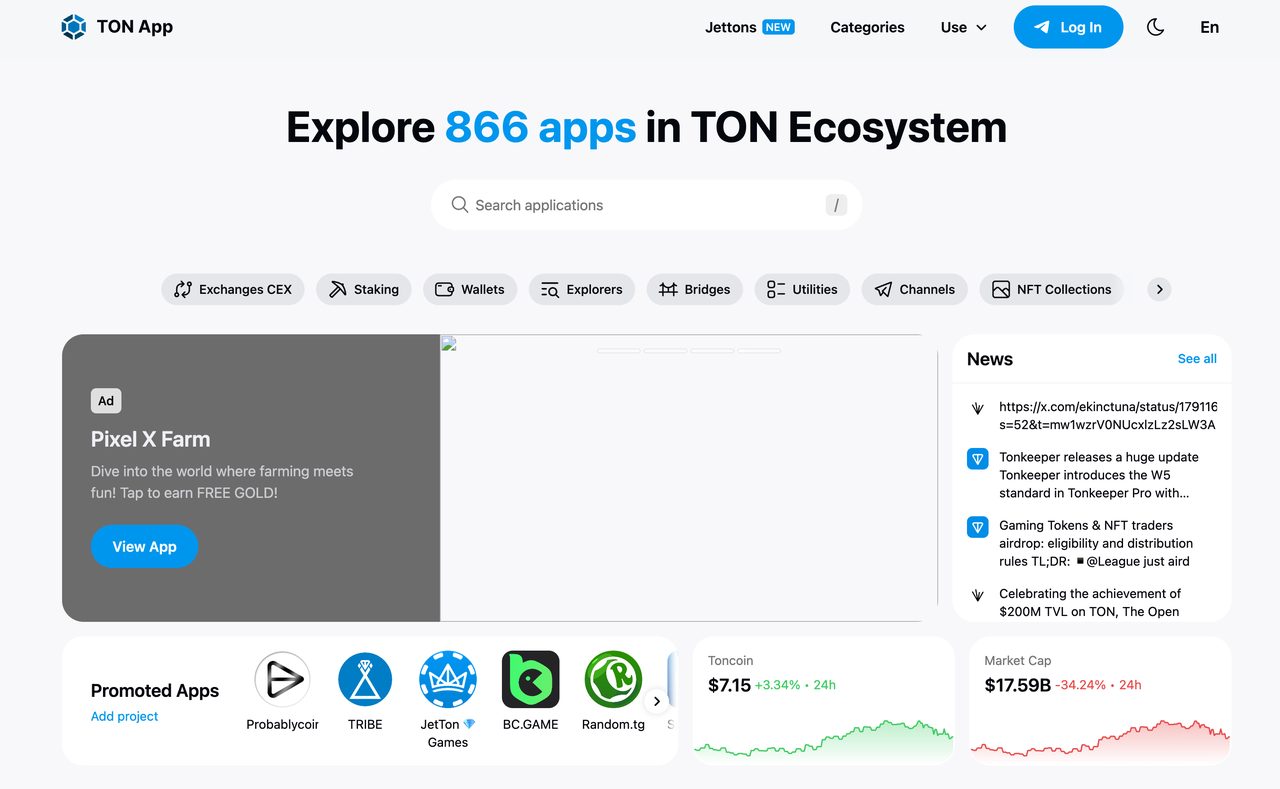Toggle dark mode with the moon icon

pyautogui.click(x=1155, y=27)
